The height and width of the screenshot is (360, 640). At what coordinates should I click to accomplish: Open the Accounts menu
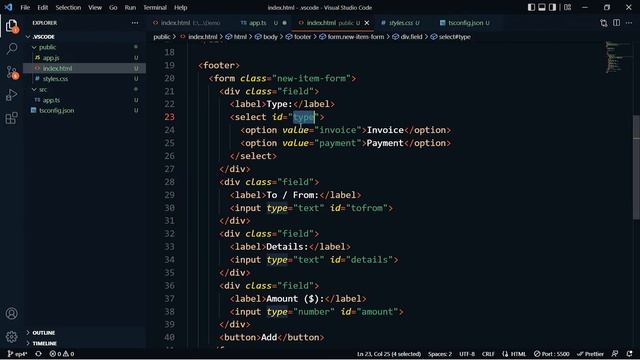click(x=11, y=313)
